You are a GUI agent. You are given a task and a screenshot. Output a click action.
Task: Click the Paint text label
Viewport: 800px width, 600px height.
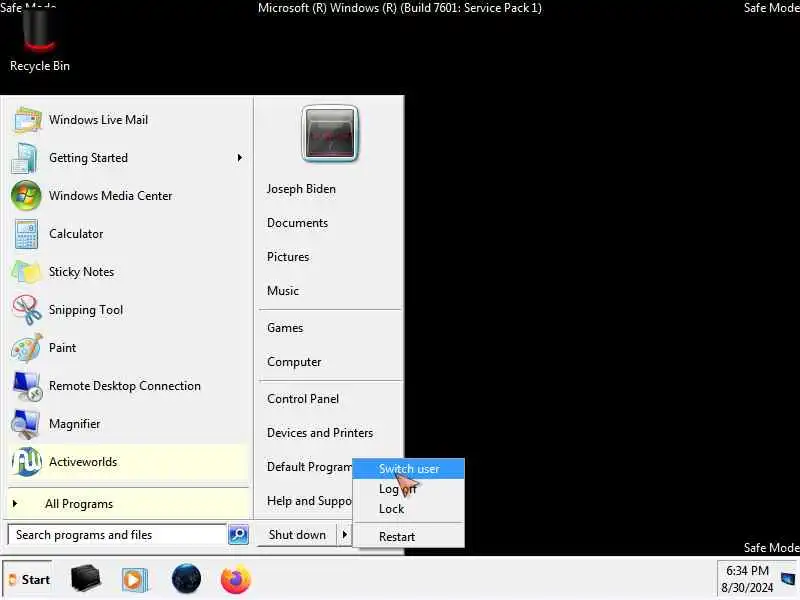click(62, 348)
